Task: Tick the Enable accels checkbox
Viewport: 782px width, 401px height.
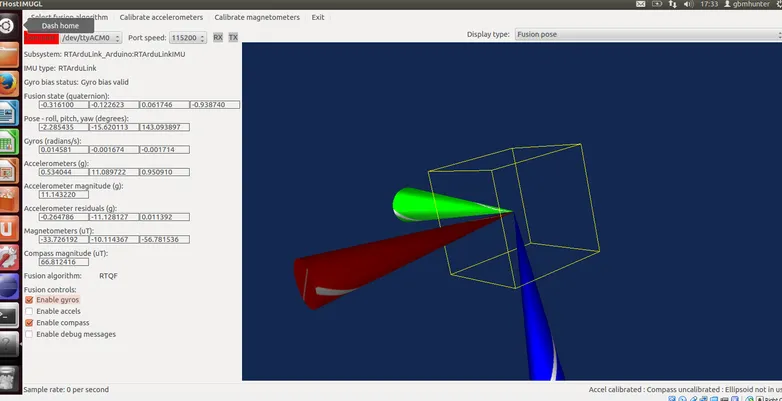Action: [29, 311]
